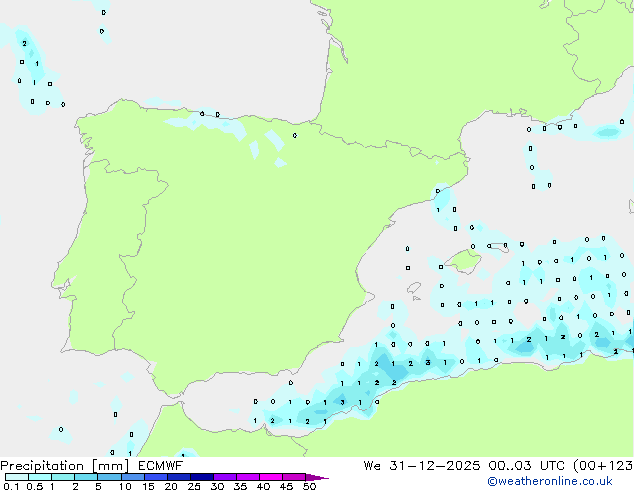
Task: Click the "ECMWF" model label
Action: [x=161, y=466]
